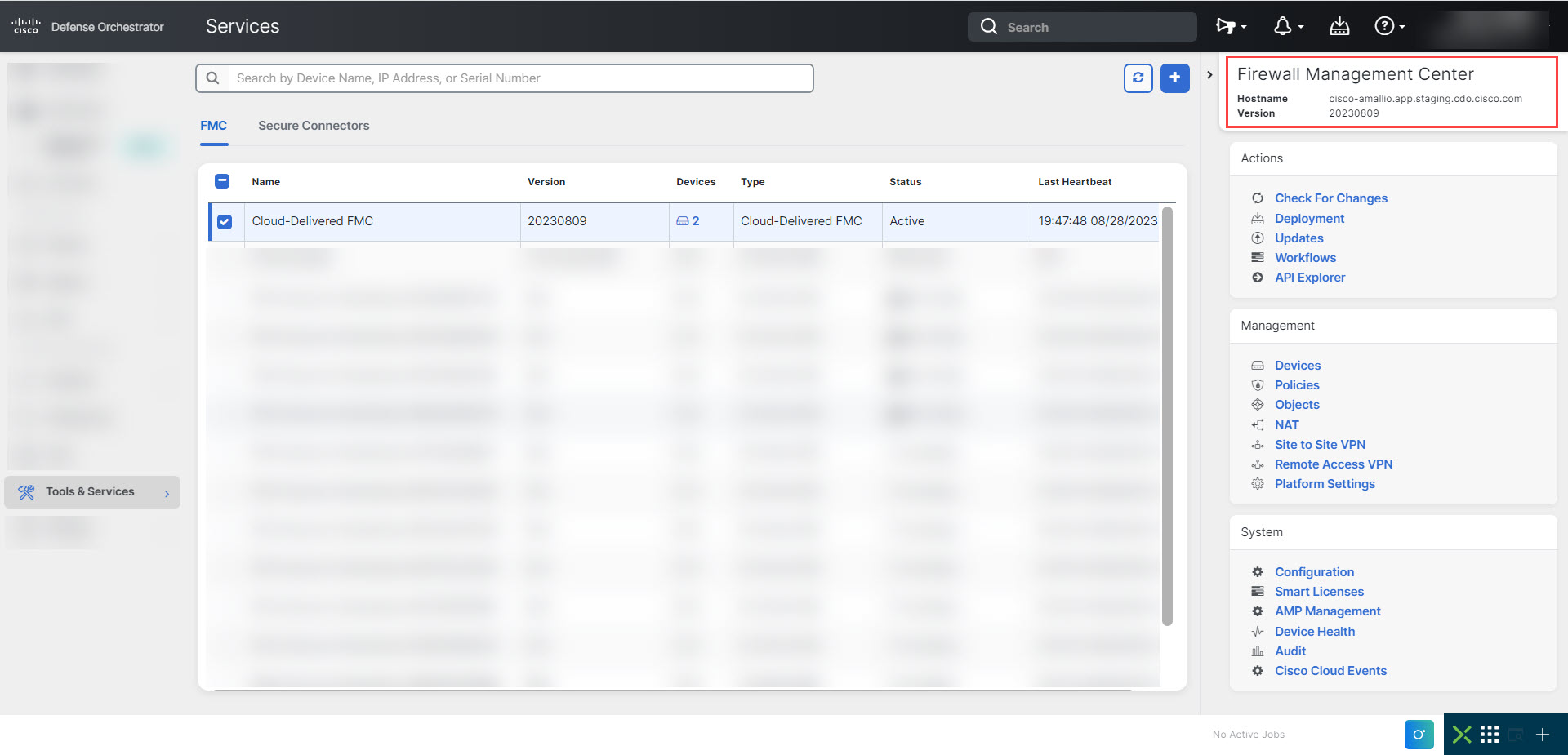
Task: Click the devices count icon in row
Action: click(687, 221)
